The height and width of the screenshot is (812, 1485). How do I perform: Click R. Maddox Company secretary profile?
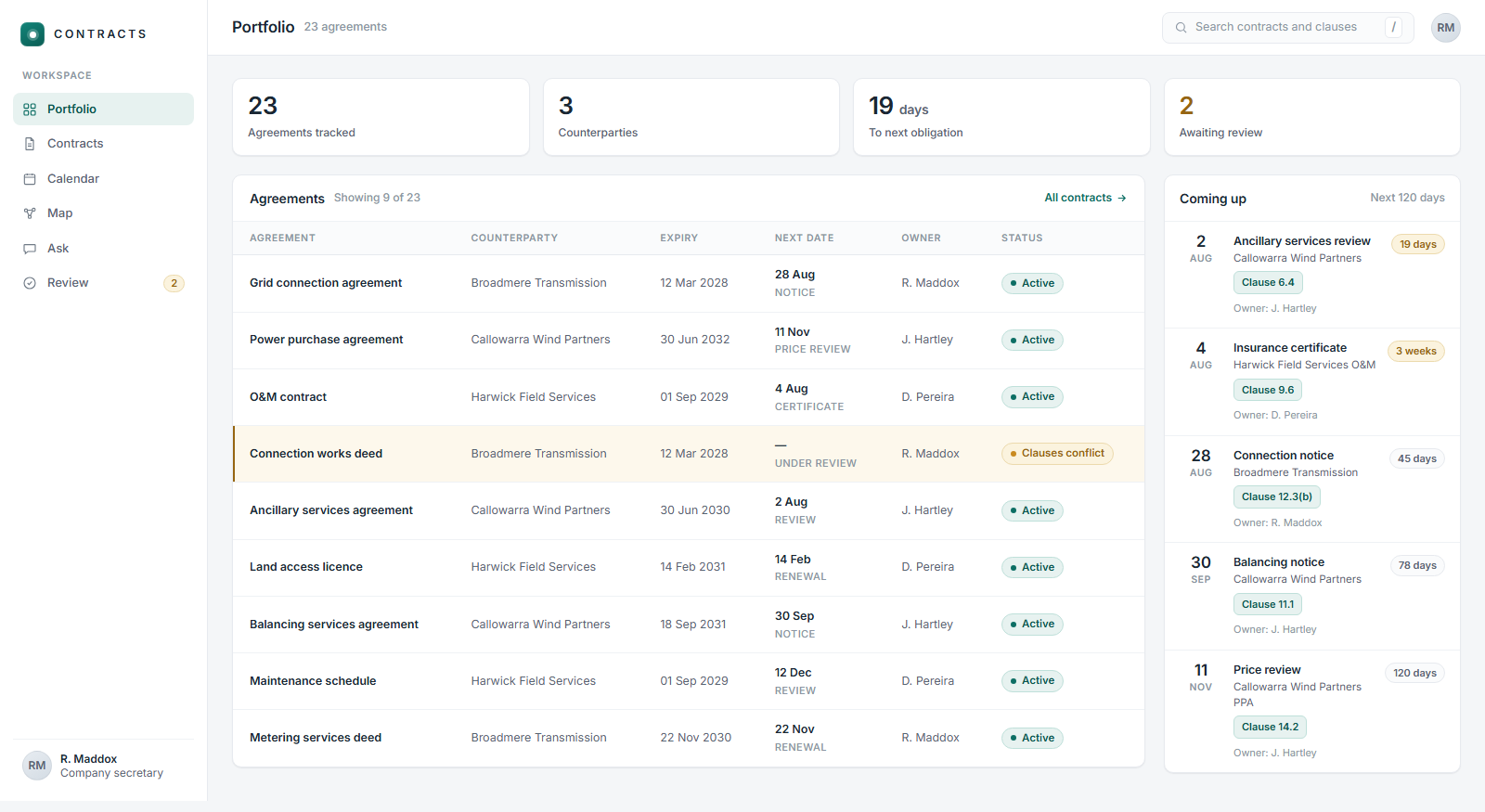click(x=103, y=766)
